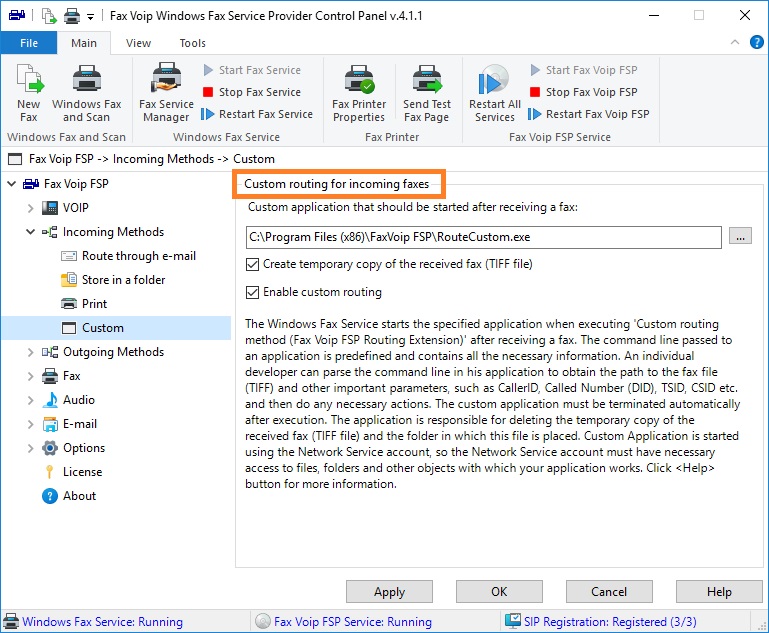Click Restart All Services
Screen dimensions: 769x633
494,93
